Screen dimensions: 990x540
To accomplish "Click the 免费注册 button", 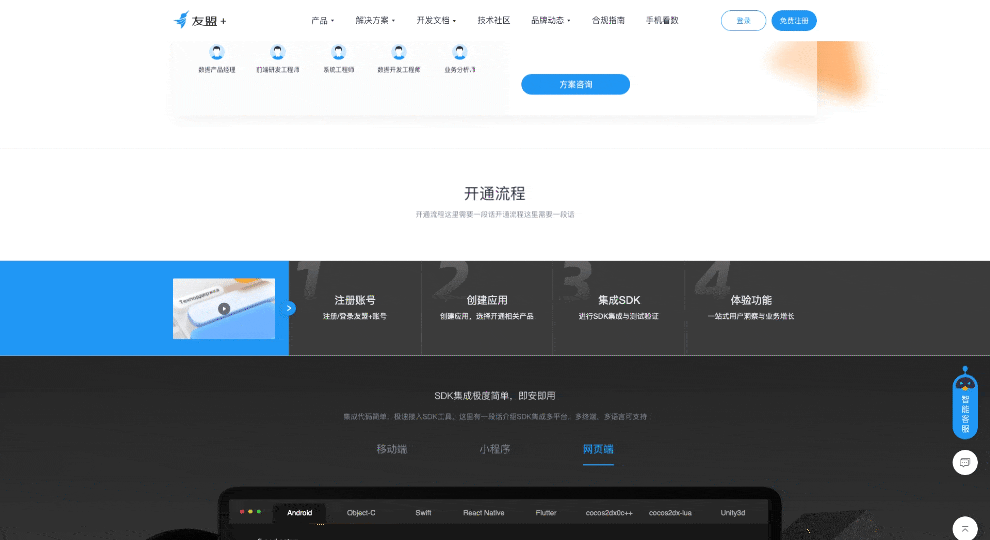I will coord(794,21).
